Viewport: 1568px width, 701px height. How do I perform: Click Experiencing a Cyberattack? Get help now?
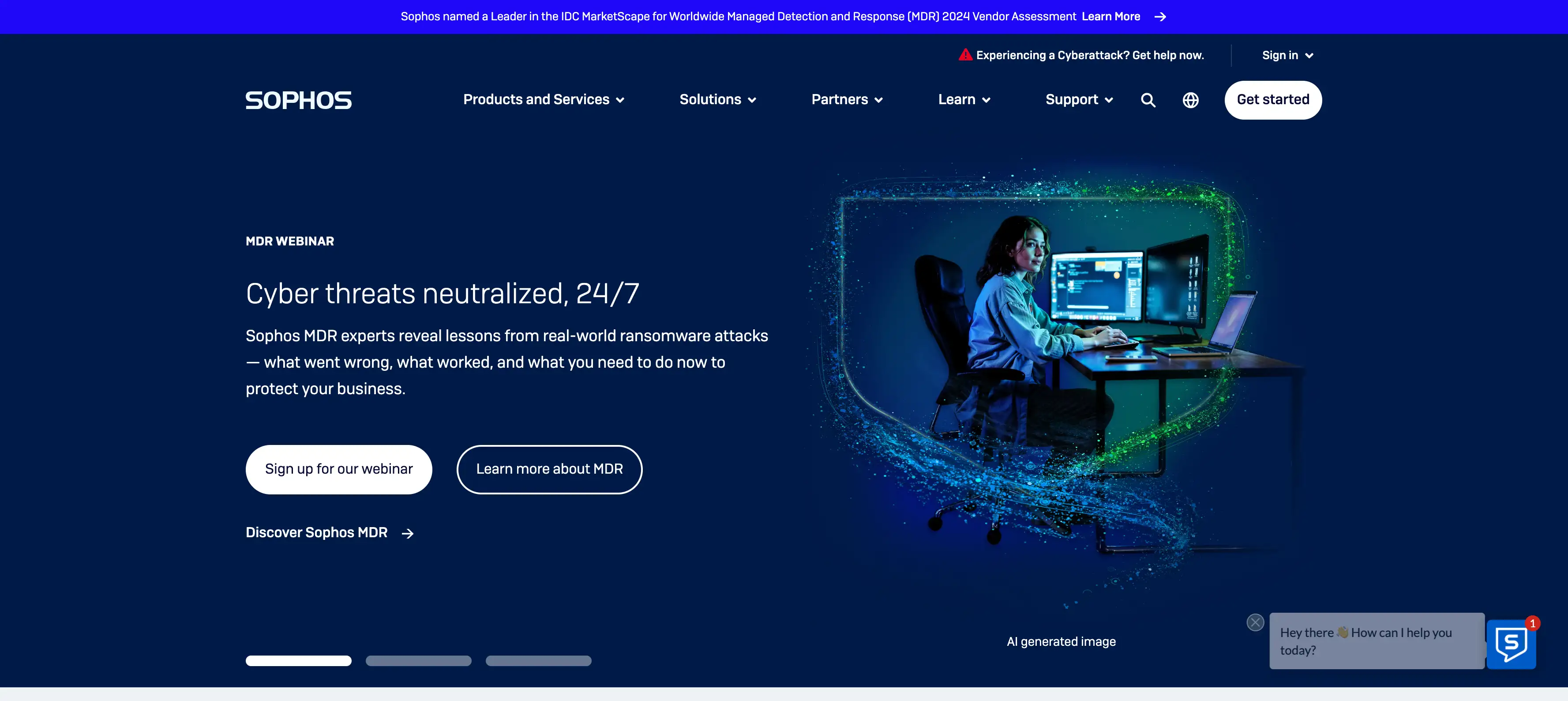click(x=1090, y=56)
